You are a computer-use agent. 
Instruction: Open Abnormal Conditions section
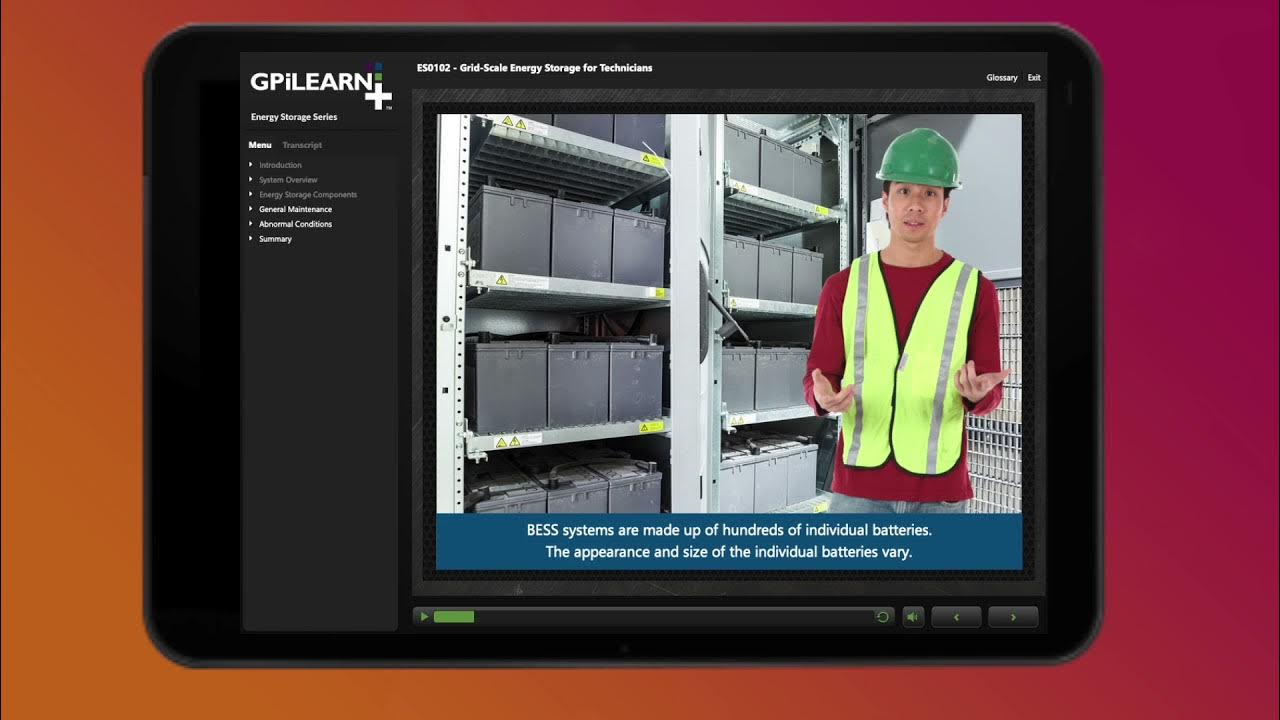pyautogui.click(x=295, y=224)
